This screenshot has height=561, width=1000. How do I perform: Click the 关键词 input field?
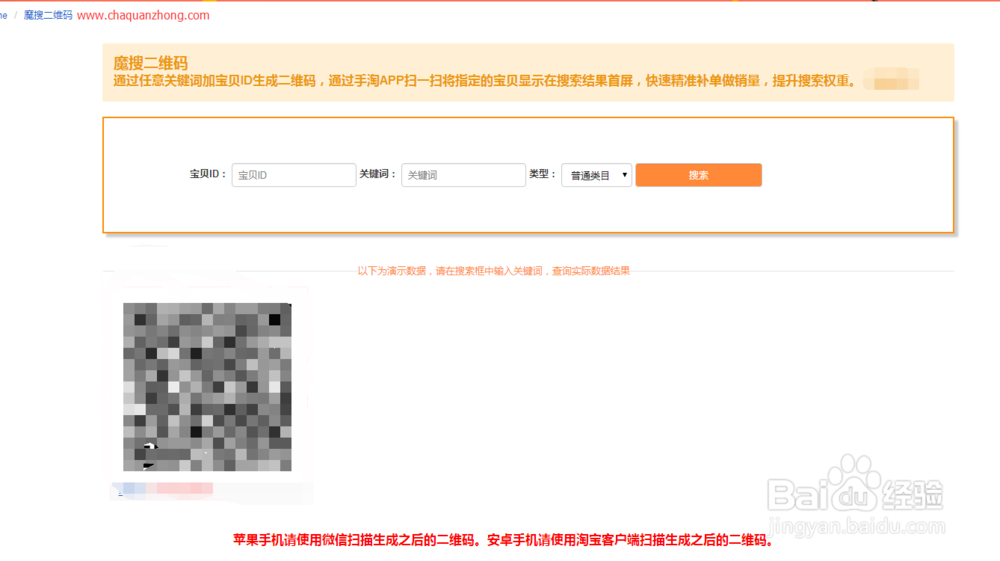pyautogui.click(x=463, y=175)
